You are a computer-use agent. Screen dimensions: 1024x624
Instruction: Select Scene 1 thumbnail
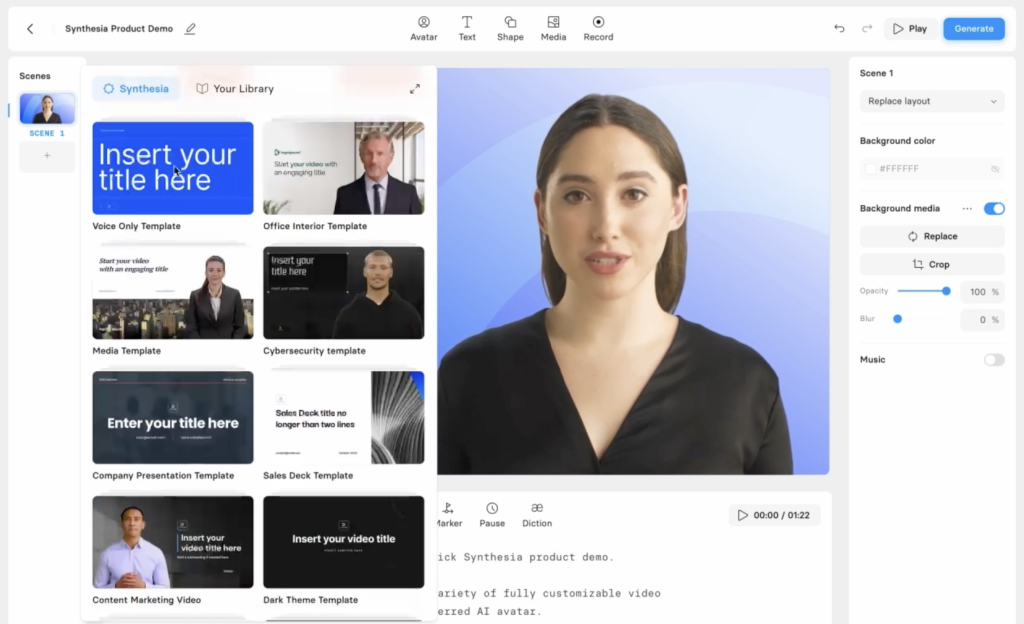click(x=47, y=108)
